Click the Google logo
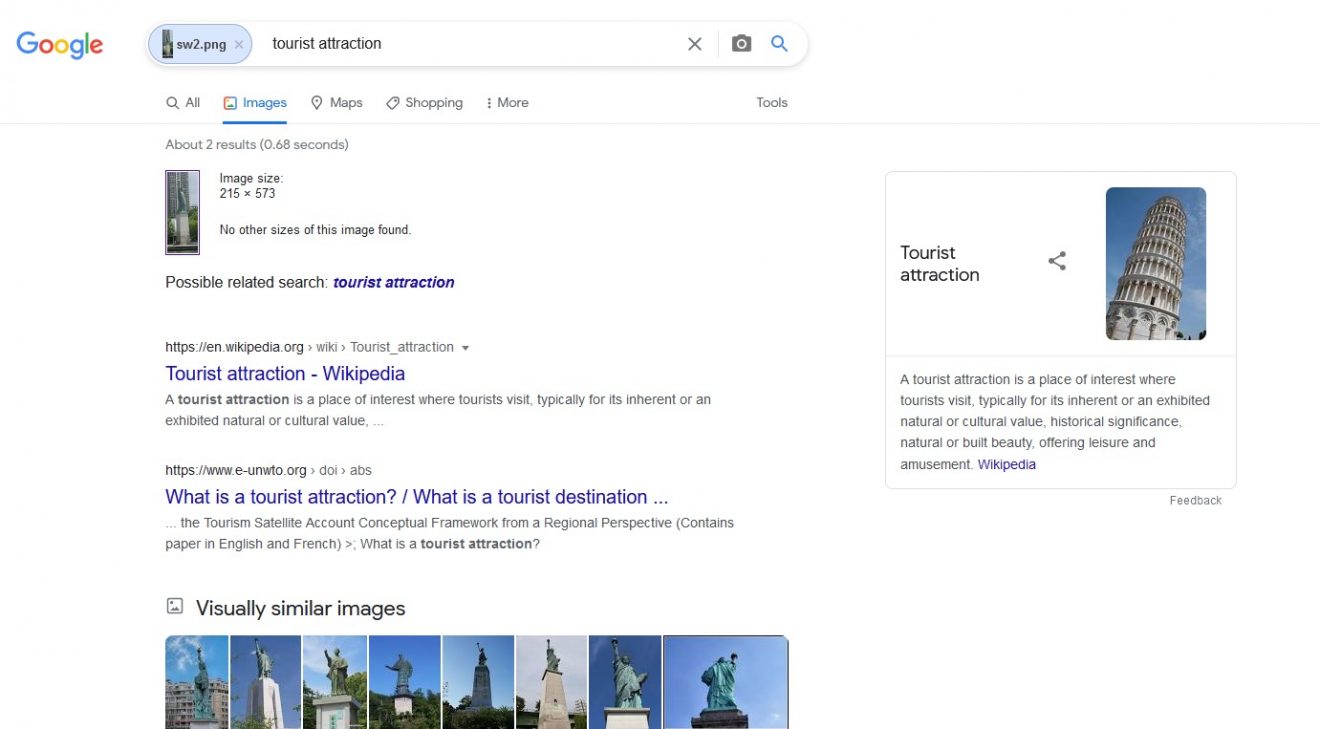Screen dimensions: 1320x729 click(x=60, y=44)
